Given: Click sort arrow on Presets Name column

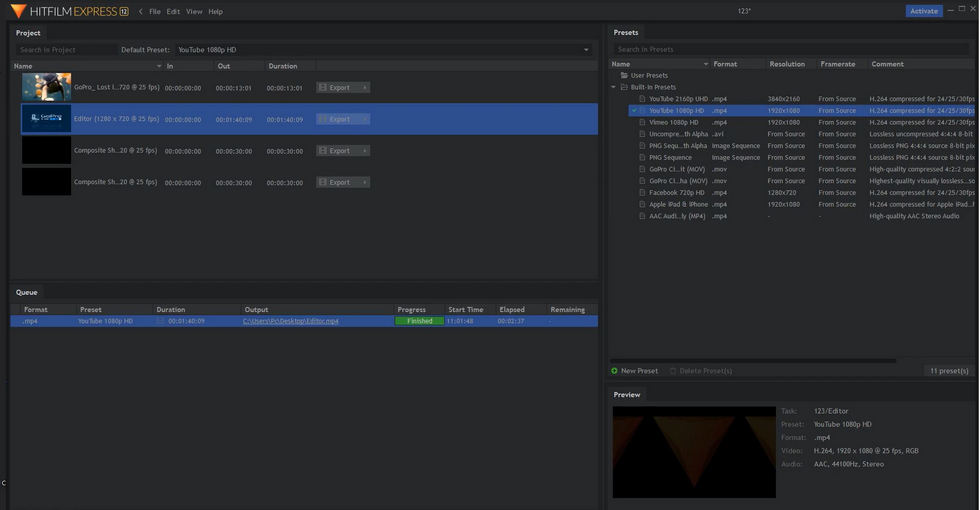Looking at the screenshot, I should (706, 64).
